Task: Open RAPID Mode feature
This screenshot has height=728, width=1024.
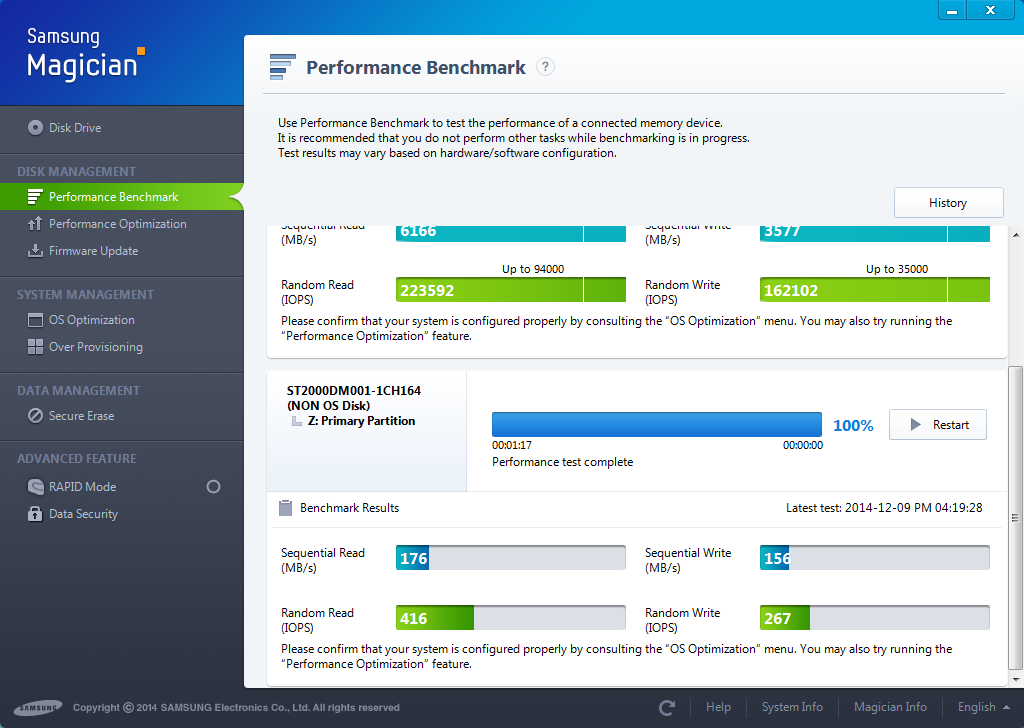Action: click(82, 486)
